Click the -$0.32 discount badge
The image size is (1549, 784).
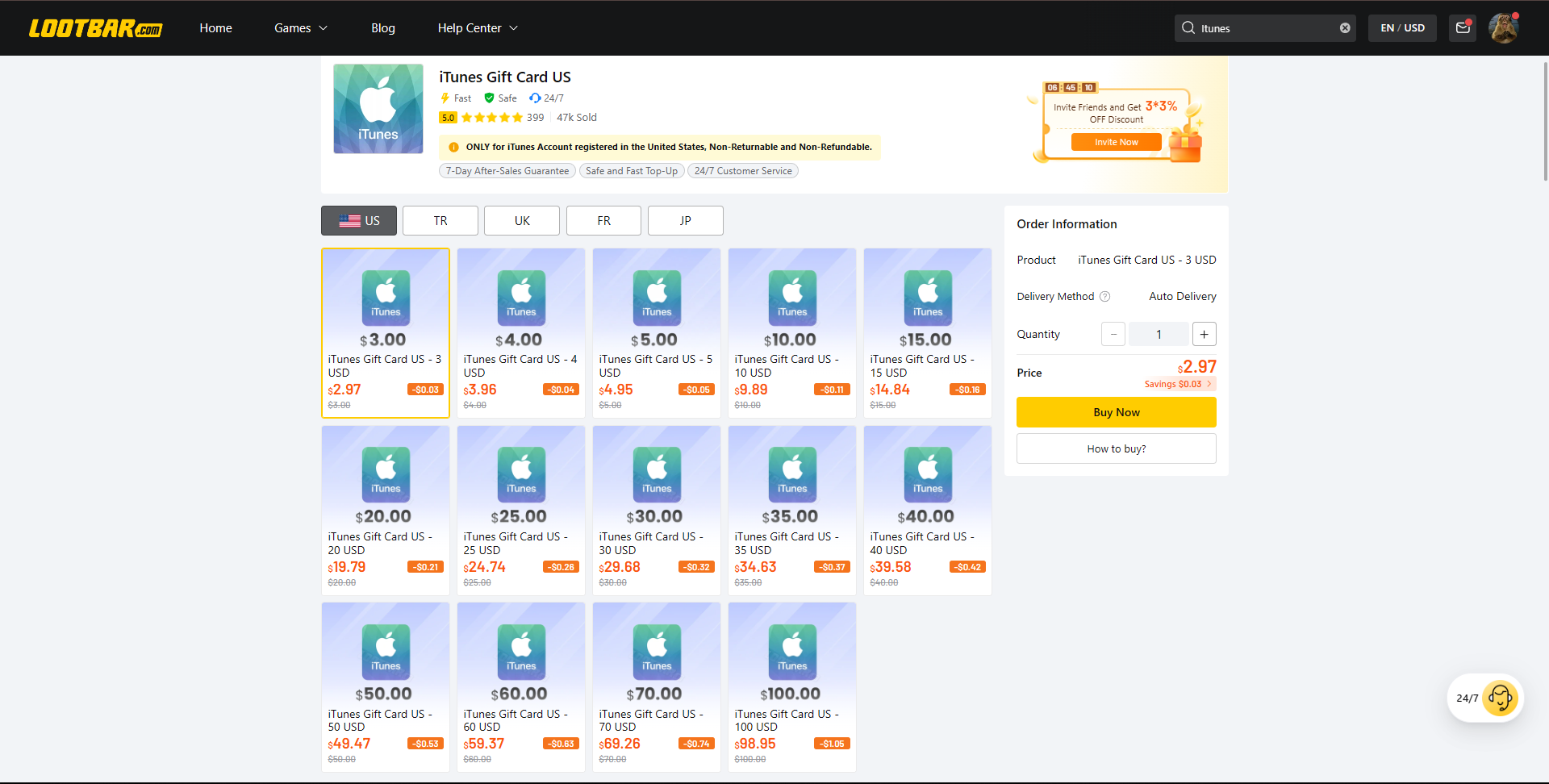697,567
